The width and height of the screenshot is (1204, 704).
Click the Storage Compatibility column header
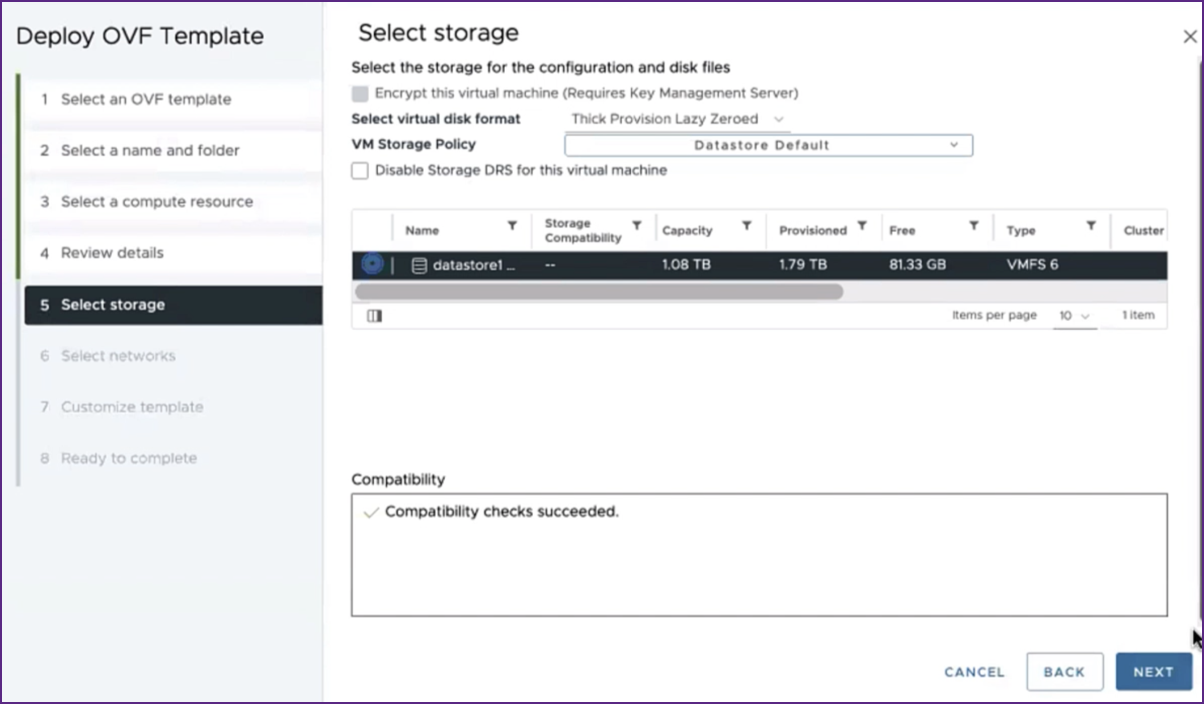click(583, 230)
